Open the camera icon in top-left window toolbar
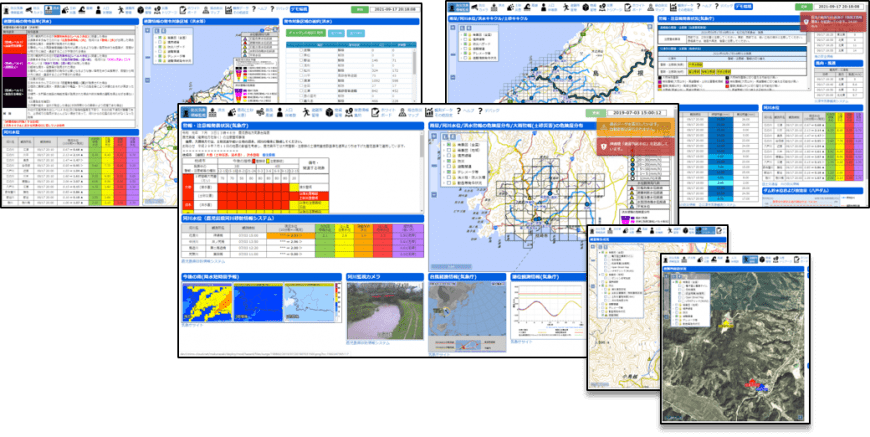This screenshot has height=437, width=870. pos(28,10)
